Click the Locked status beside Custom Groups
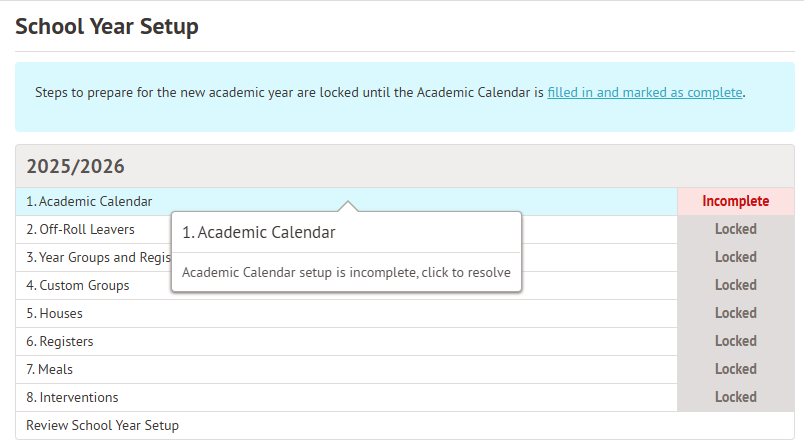 tap(735, 285)
